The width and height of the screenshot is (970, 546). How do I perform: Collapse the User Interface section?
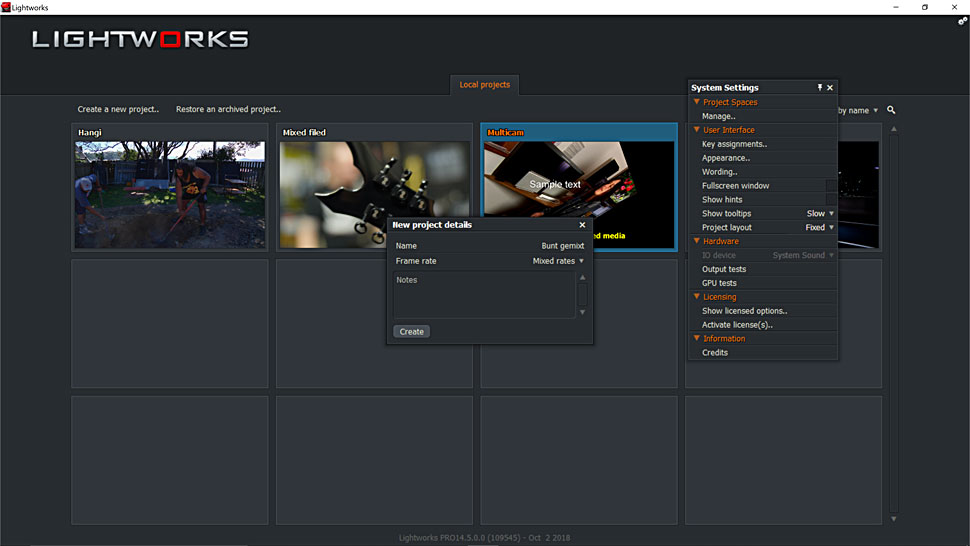[697, 130]
